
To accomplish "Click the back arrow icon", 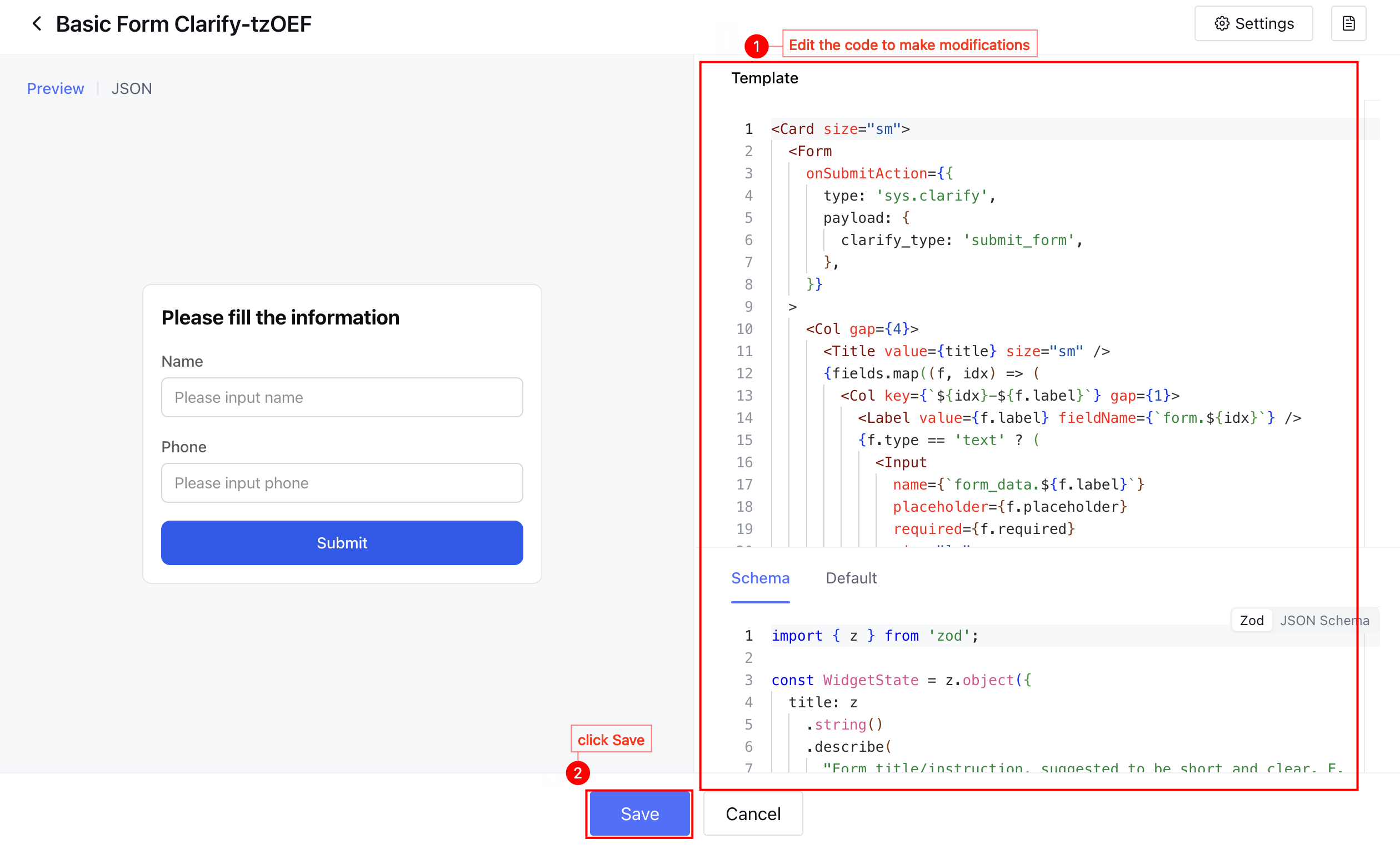I will tap(37, 24).
